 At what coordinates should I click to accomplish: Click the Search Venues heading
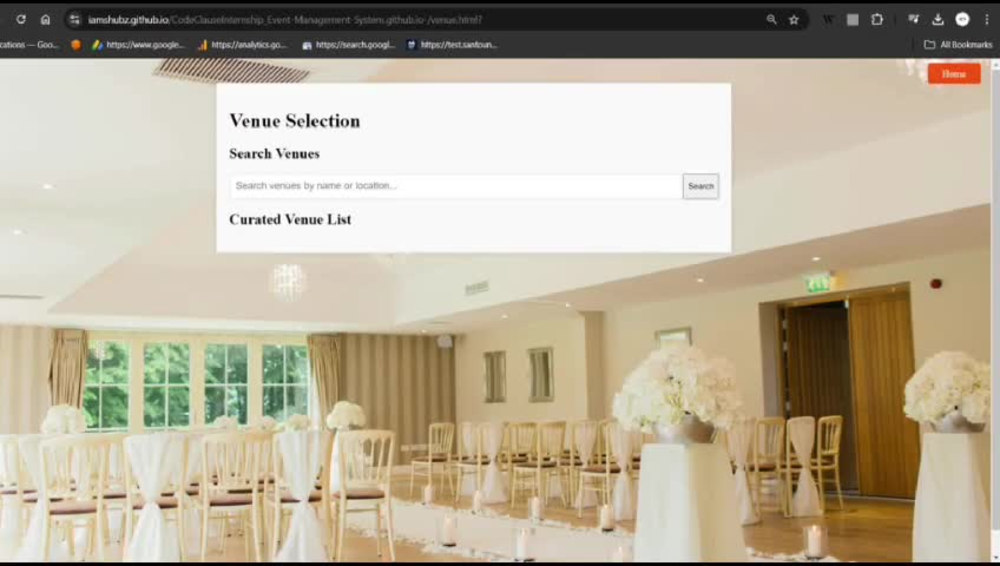point(274,154)
